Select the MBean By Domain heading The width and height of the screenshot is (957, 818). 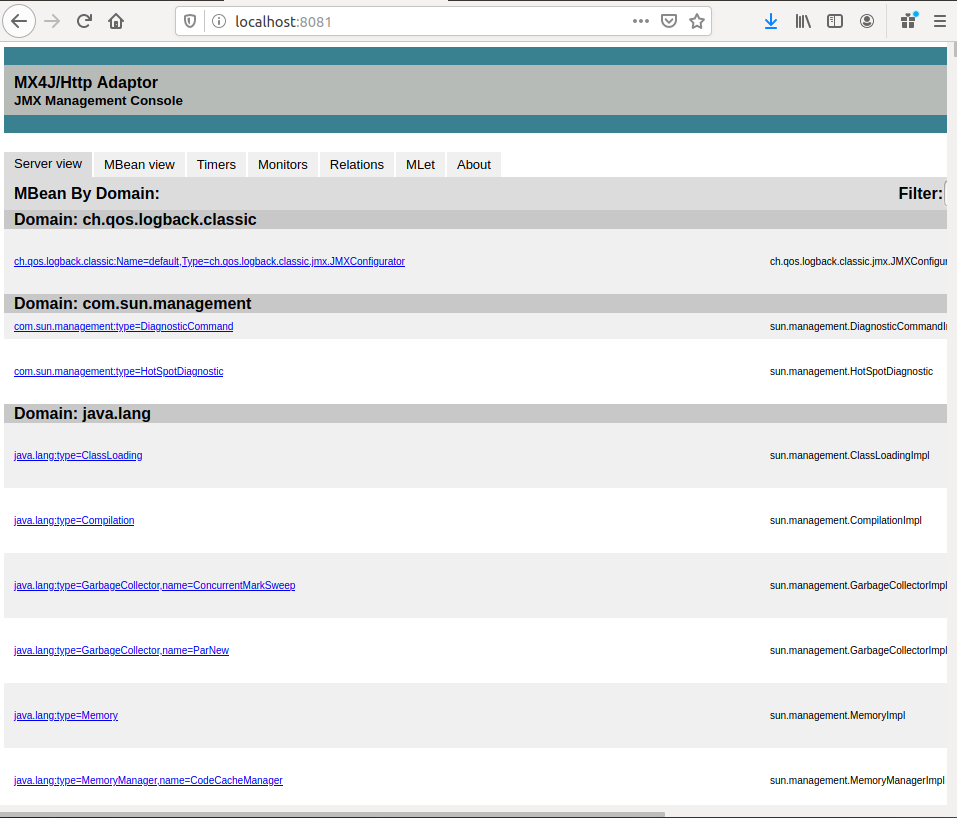87,194
